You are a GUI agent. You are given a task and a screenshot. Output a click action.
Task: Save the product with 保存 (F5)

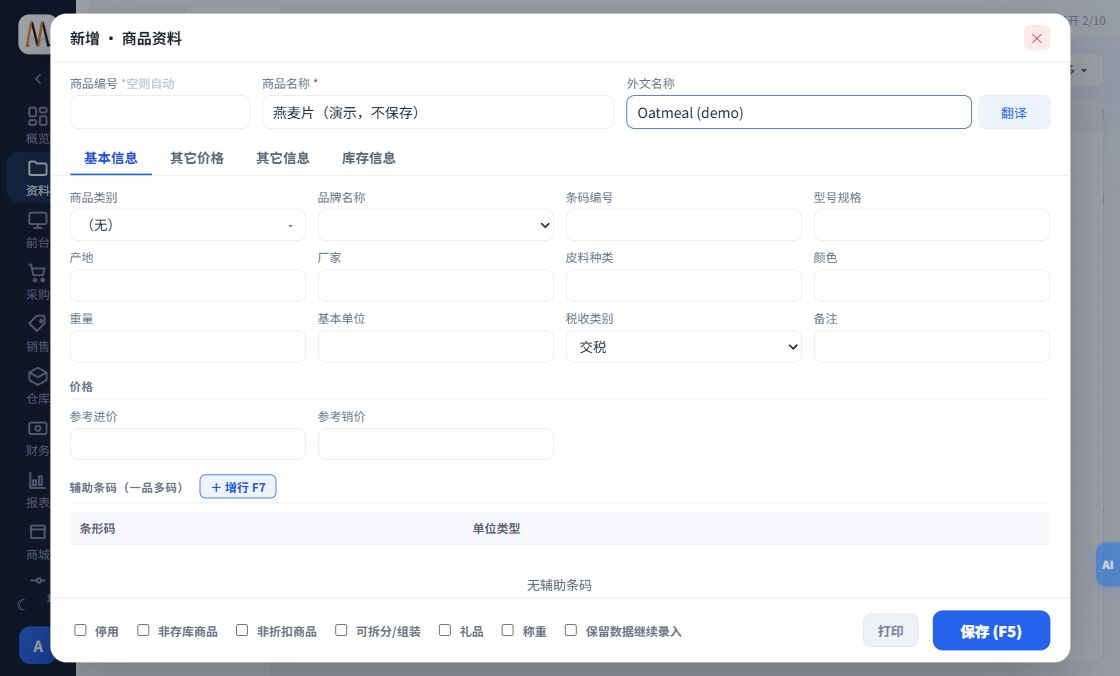991,631
